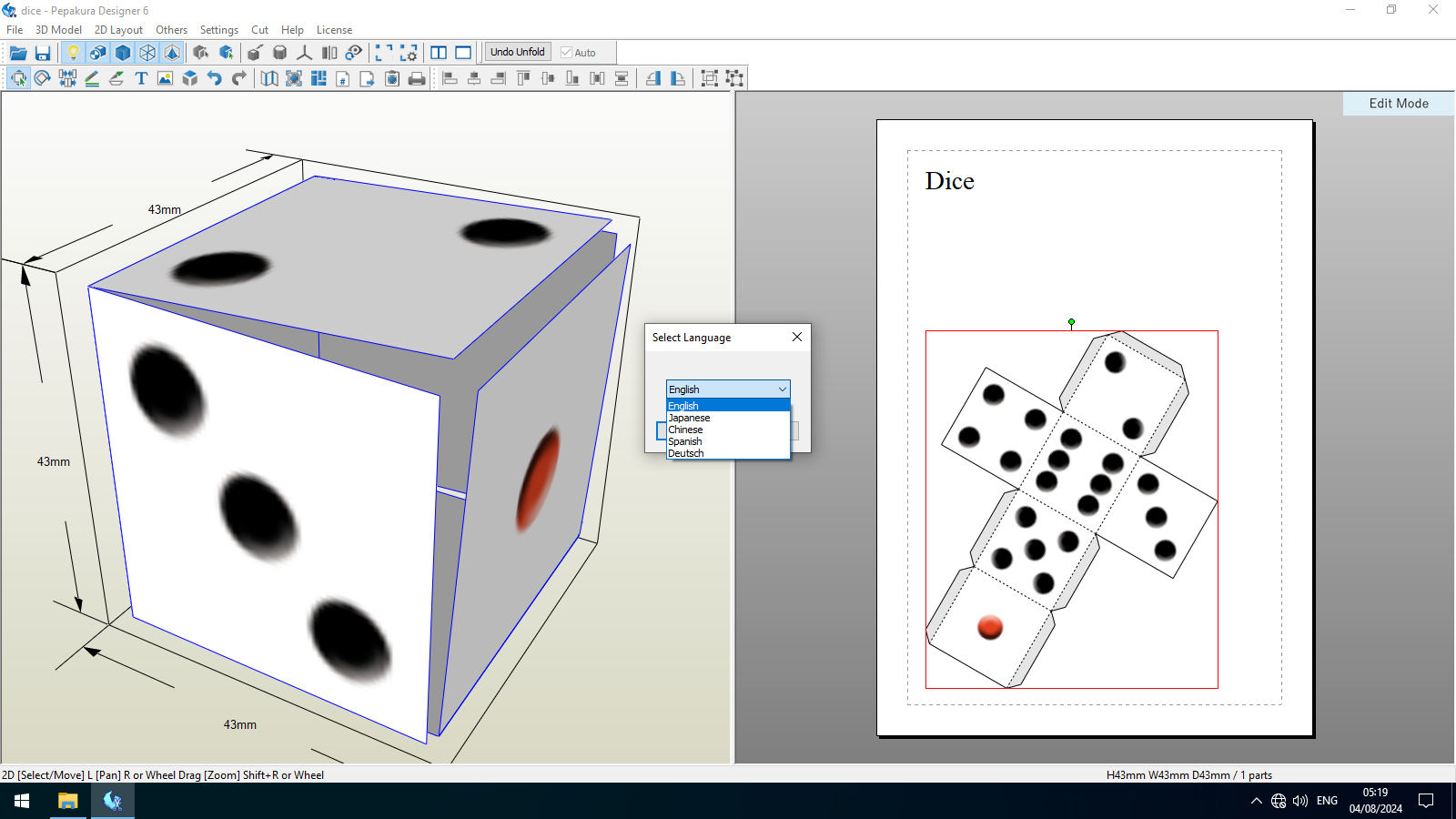1456x819 pixels.
Task: Click the File Explorer taskbar icon
Action: pyautogui.click(x=67, y=801)
